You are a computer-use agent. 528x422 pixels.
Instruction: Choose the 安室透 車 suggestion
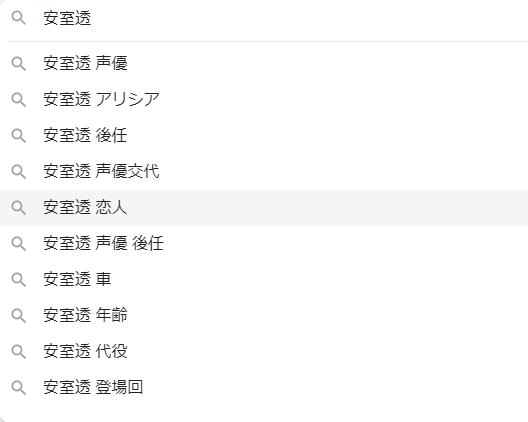coord(264,280)
